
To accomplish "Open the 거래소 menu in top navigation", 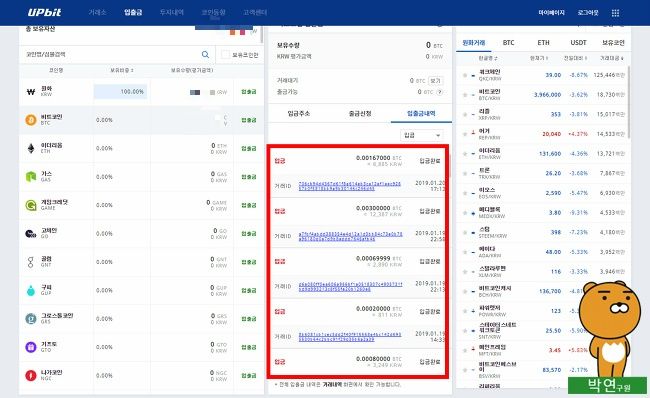I will (x=97, y=12).
